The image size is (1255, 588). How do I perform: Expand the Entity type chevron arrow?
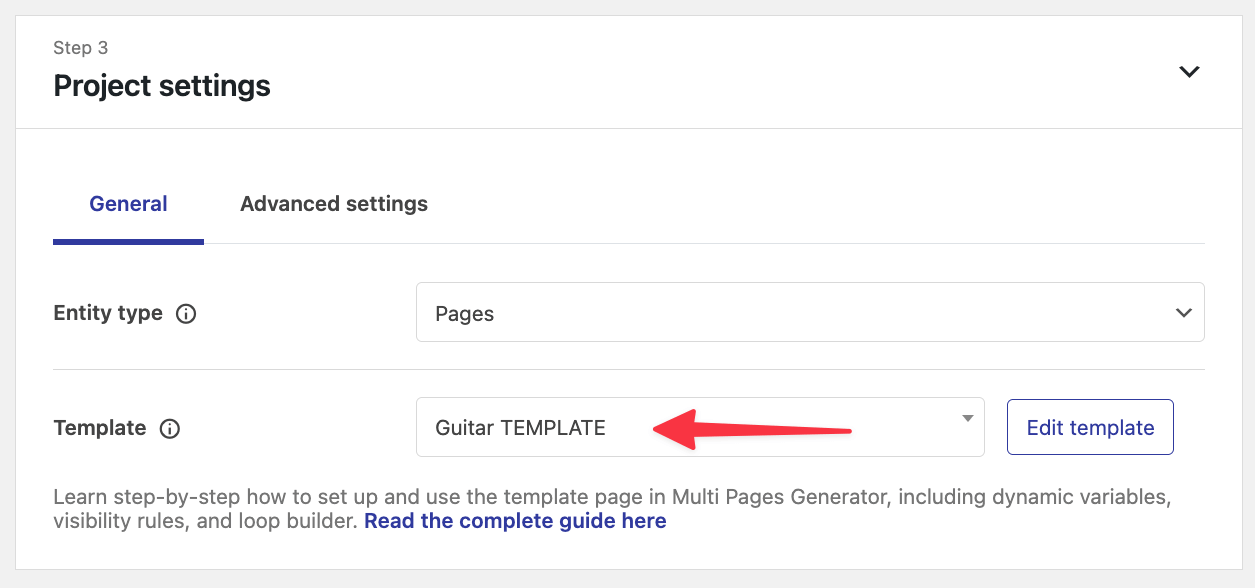tap(1184, 313)
